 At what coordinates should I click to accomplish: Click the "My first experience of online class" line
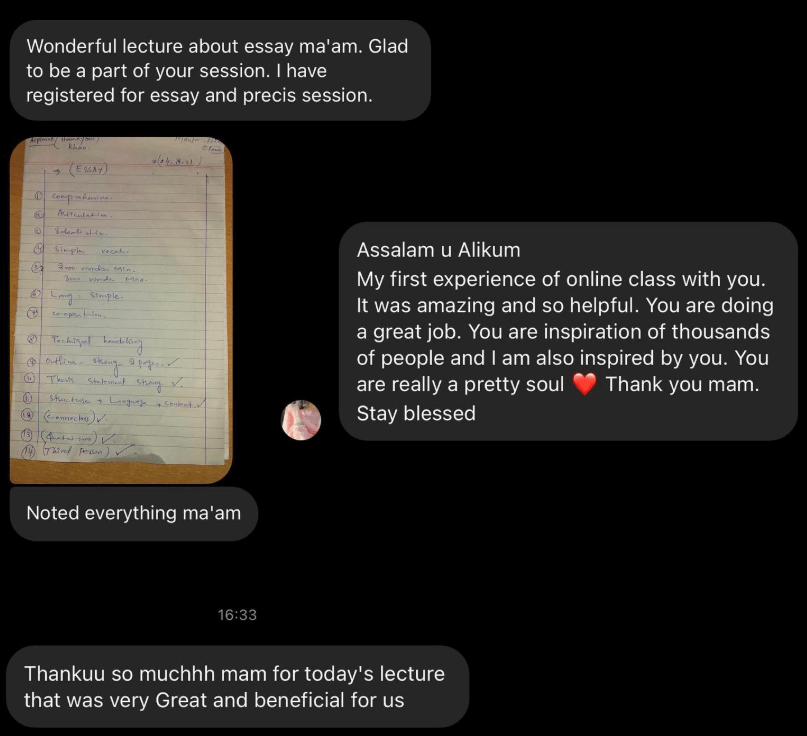click(x=561, y=279)
